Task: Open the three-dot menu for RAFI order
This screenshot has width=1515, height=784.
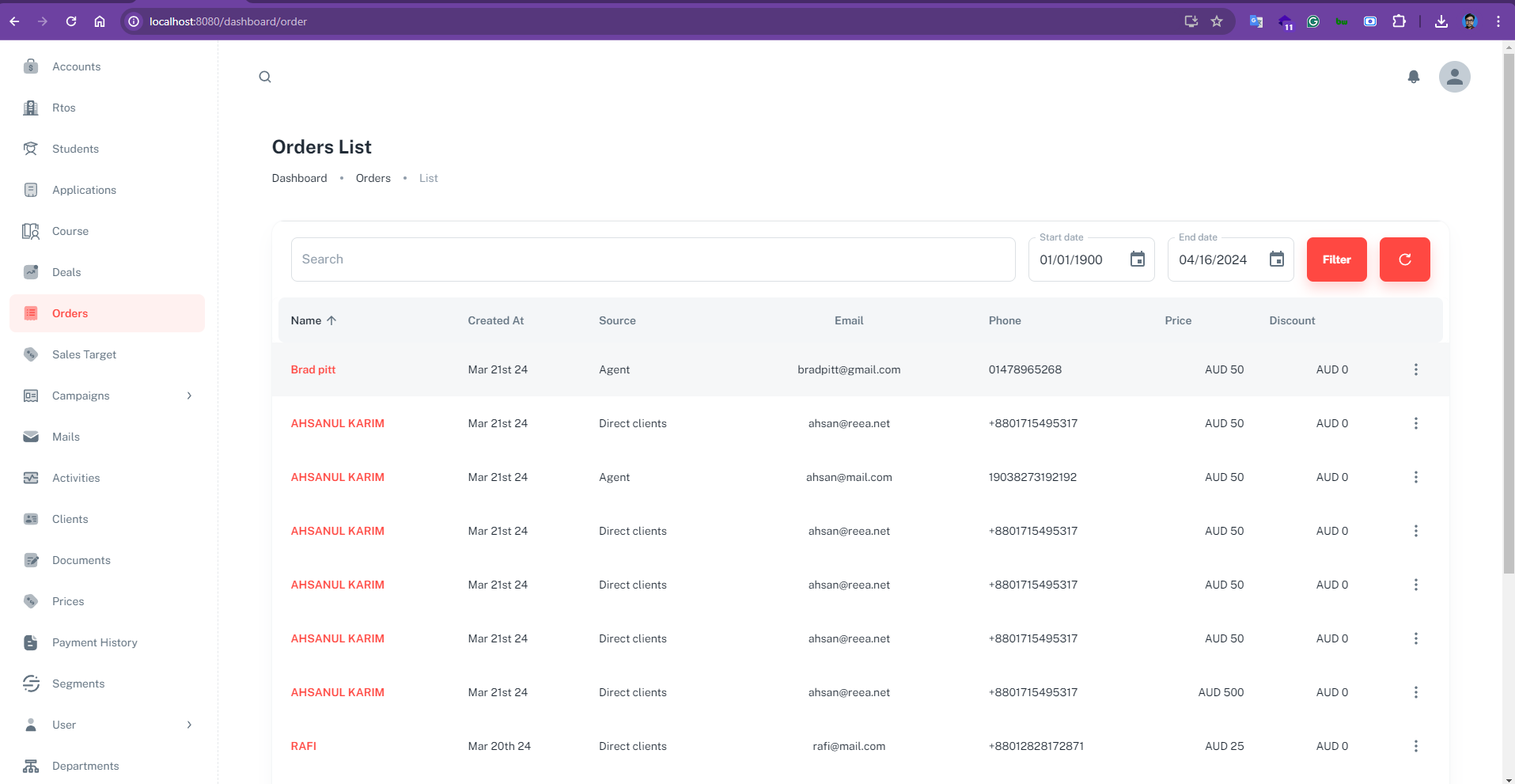Action: click(1415, 746)
